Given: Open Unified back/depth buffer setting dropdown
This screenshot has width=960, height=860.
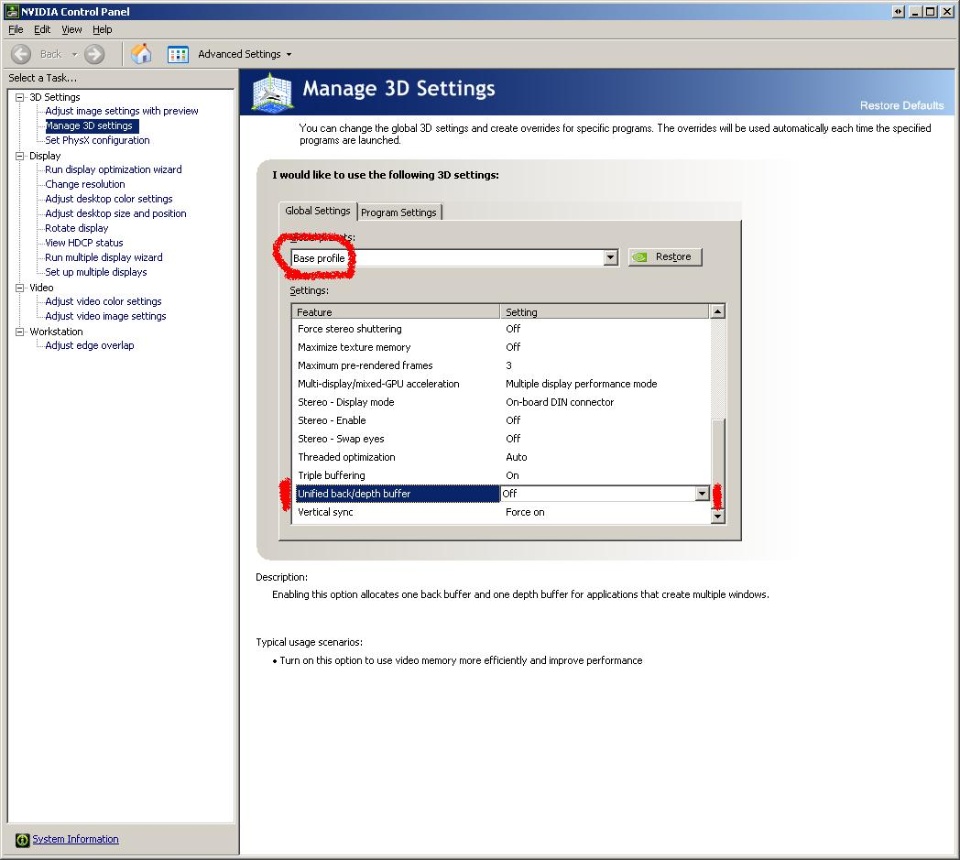Looking at the screenshot, I should 702,493.
